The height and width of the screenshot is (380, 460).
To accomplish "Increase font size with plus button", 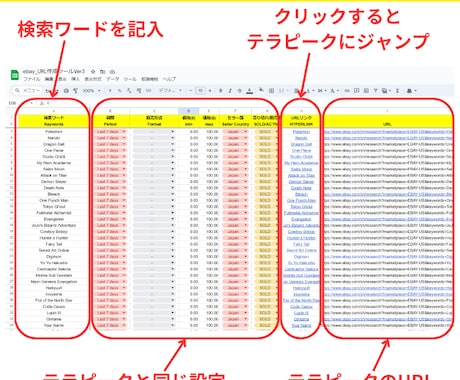I will click(210, 91).
